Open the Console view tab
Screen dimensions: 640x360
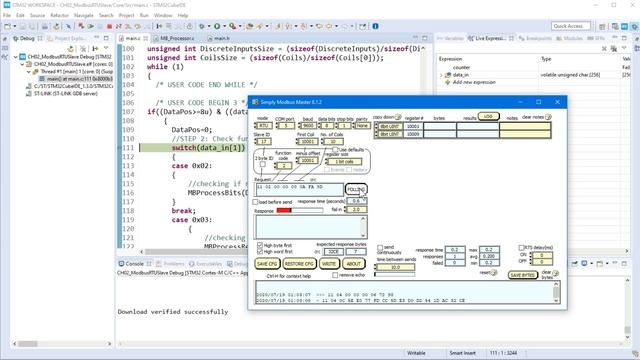[x=134, y=264]
